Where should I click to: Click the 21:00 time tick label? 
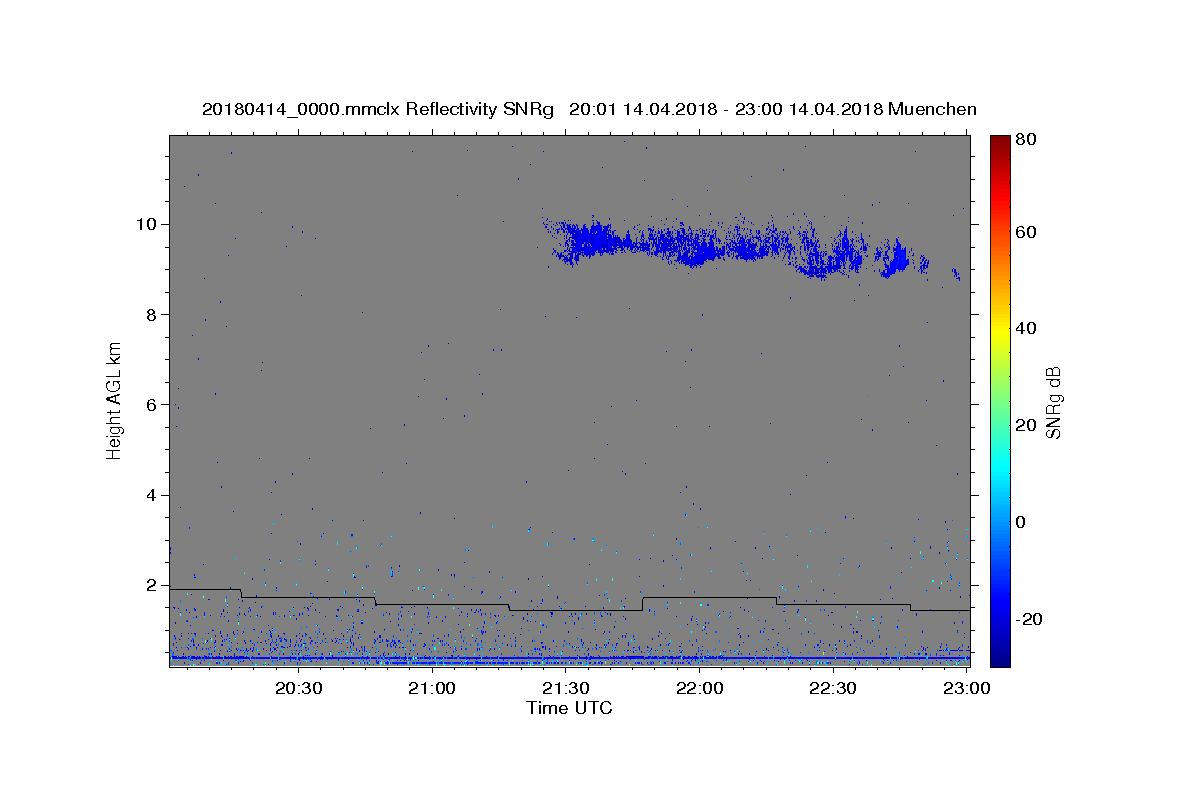(432, 688)
